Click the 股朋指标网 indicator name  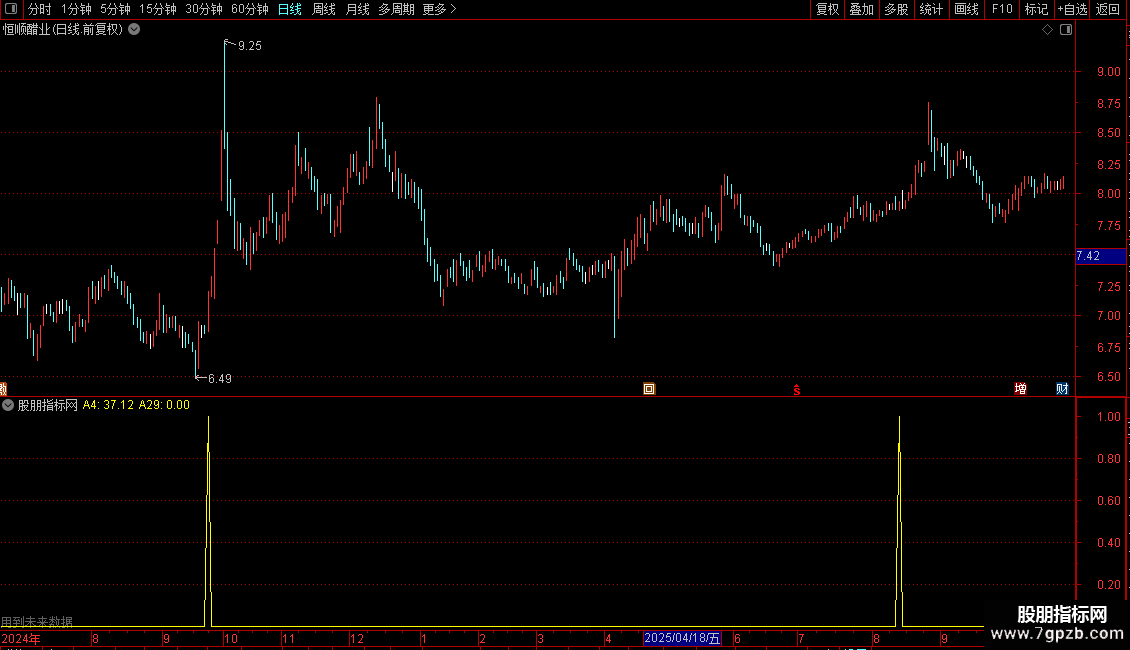(48, 405)
